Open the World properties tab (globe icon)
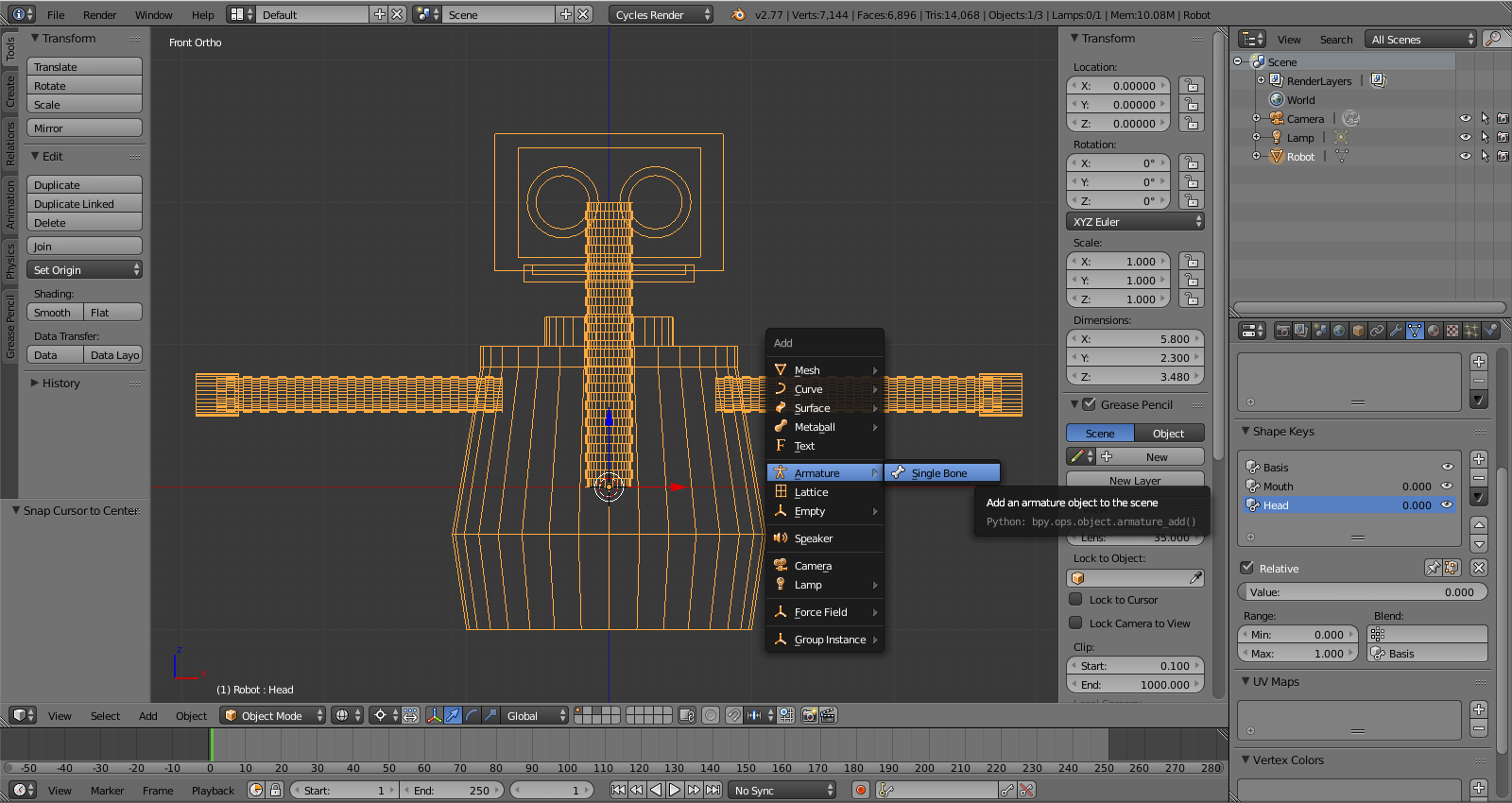 click(1339, 331)
